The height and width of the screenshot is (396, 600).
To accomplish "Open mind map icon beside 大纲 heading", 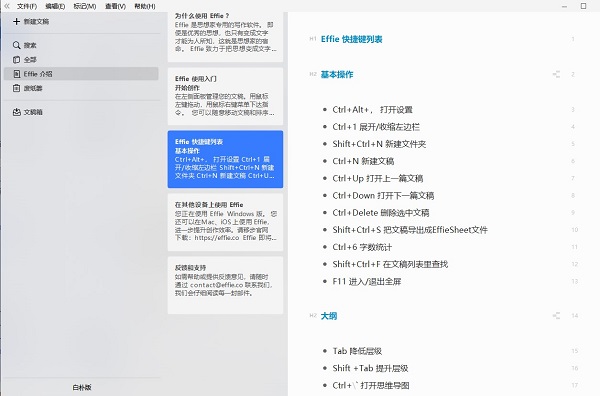I will (556, 316).
